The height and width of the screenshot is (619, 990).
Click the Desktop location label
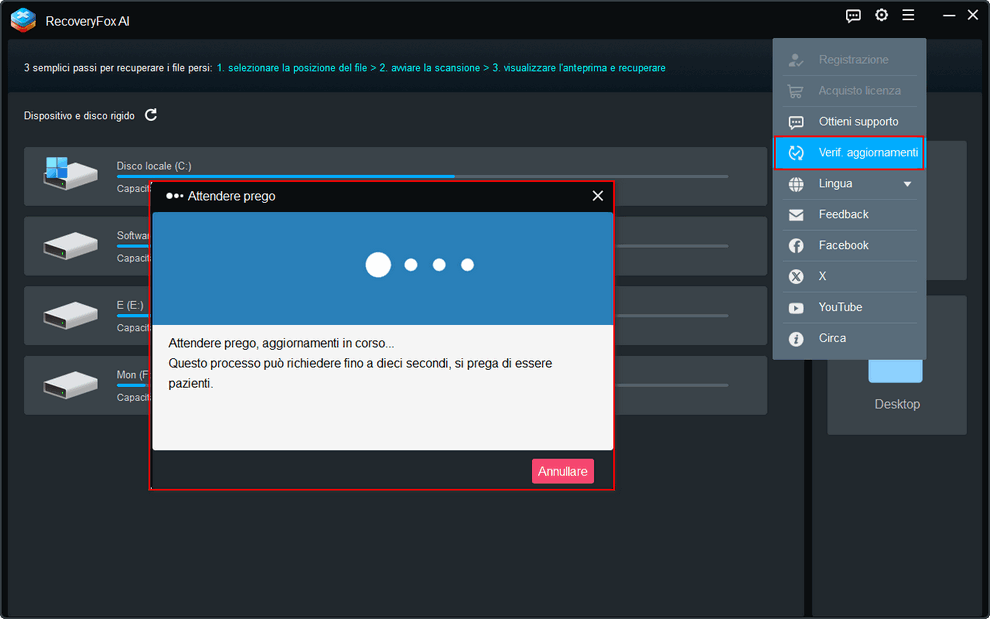click(897, 404)
